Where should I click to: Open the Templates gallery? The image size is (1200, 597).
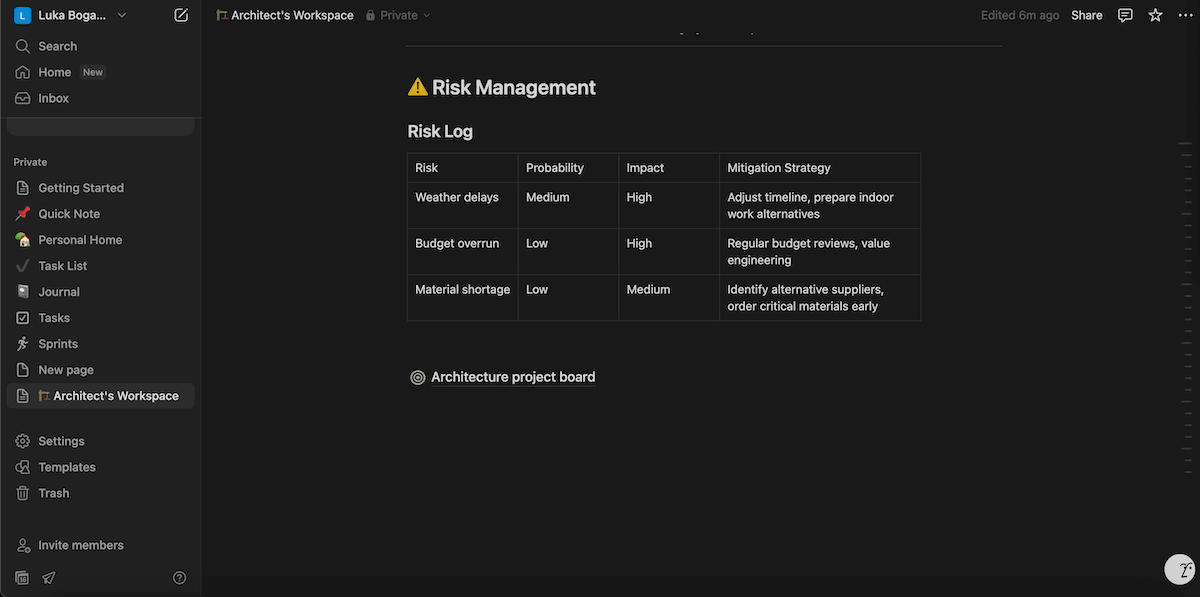(x=67, y=466)
